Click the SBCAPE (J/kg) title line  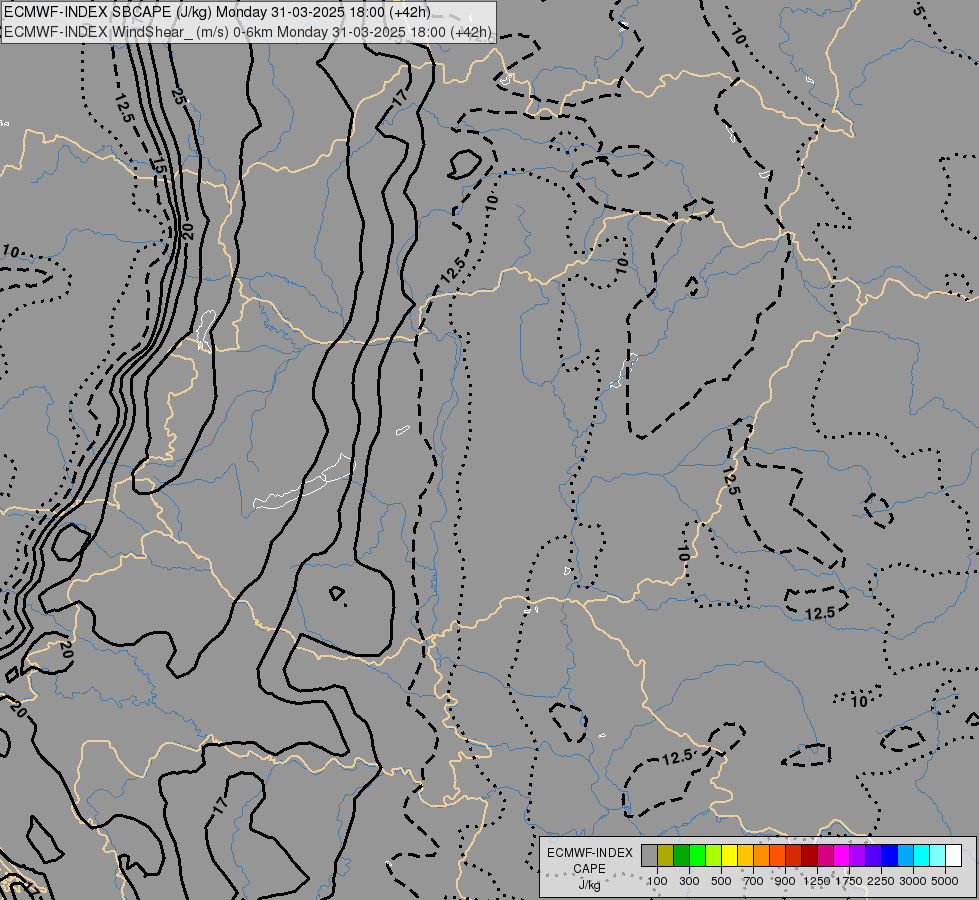pyautogui.click(x=217, y=12)
